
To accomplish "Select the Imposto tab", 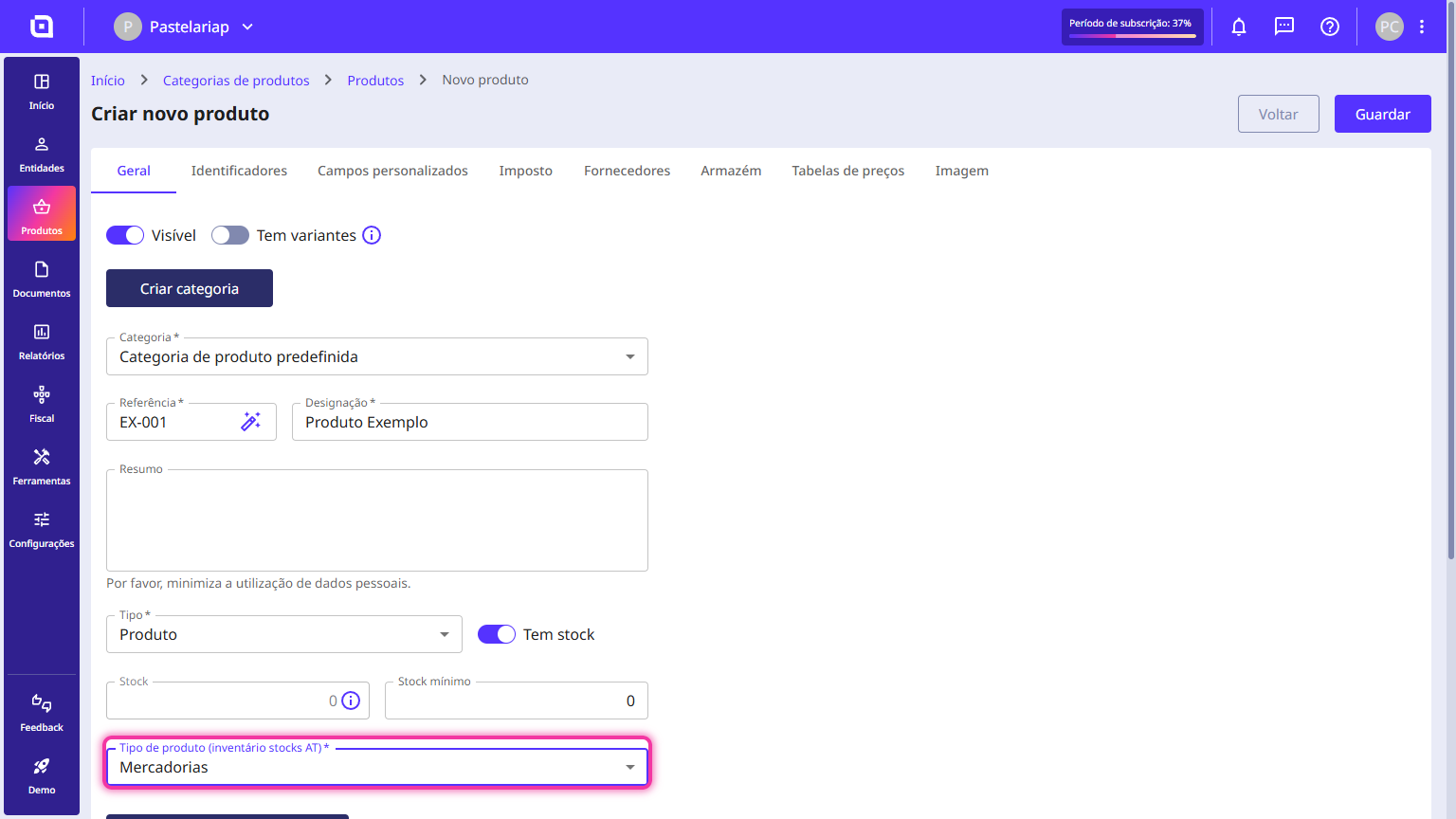I will click(526, 171).
